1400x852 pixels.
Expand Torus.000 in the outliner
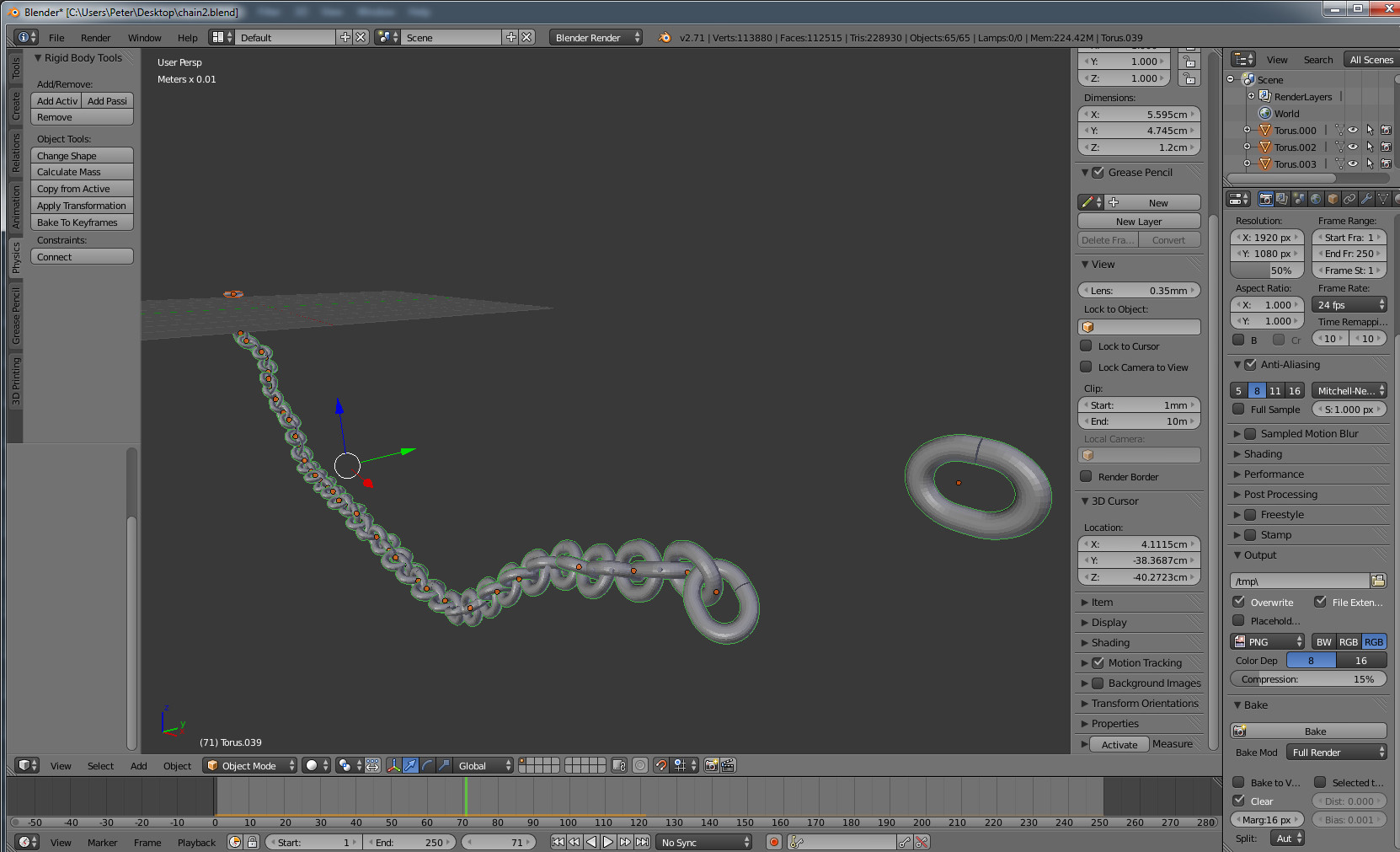(x=1247, y=130)
